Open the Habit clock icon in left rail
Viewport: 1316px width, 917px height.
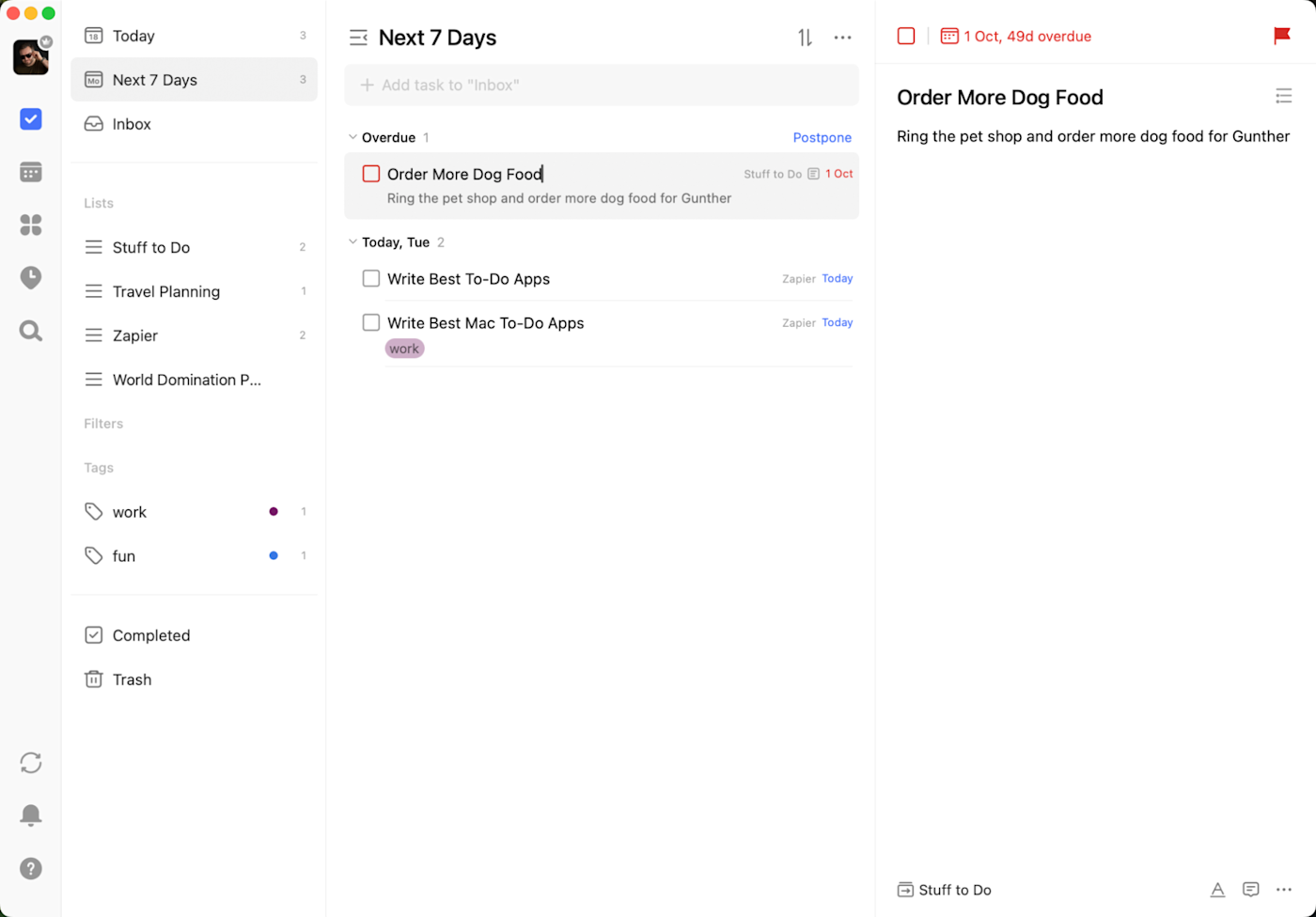point(31,277)
